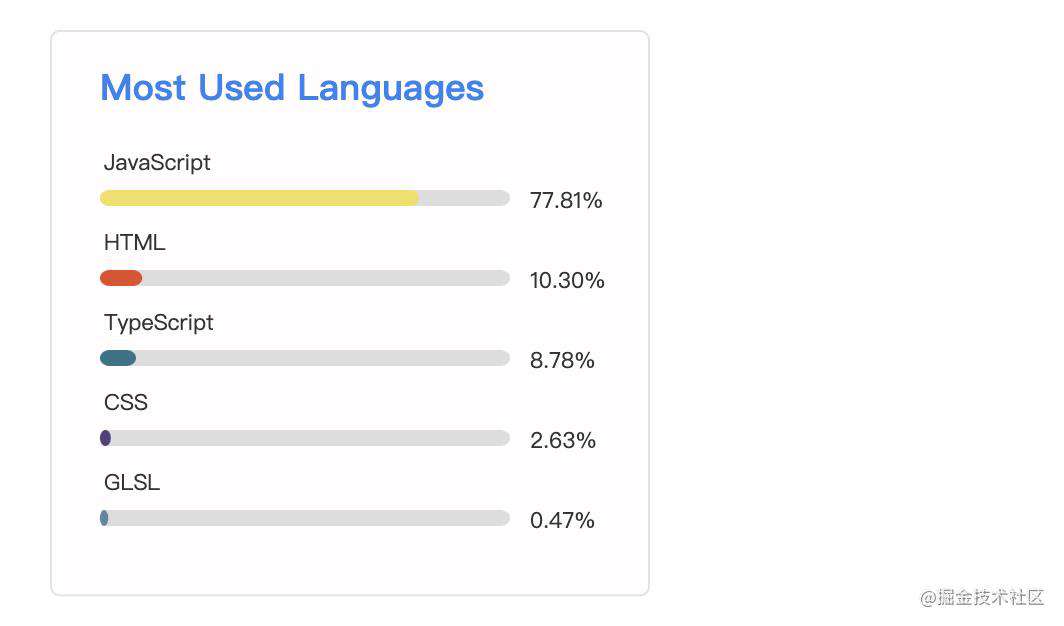Image resolution: width=1064 pixels, height=626 pixels.
Task: Select the TypeScript language label
Action: click(158, 323)
